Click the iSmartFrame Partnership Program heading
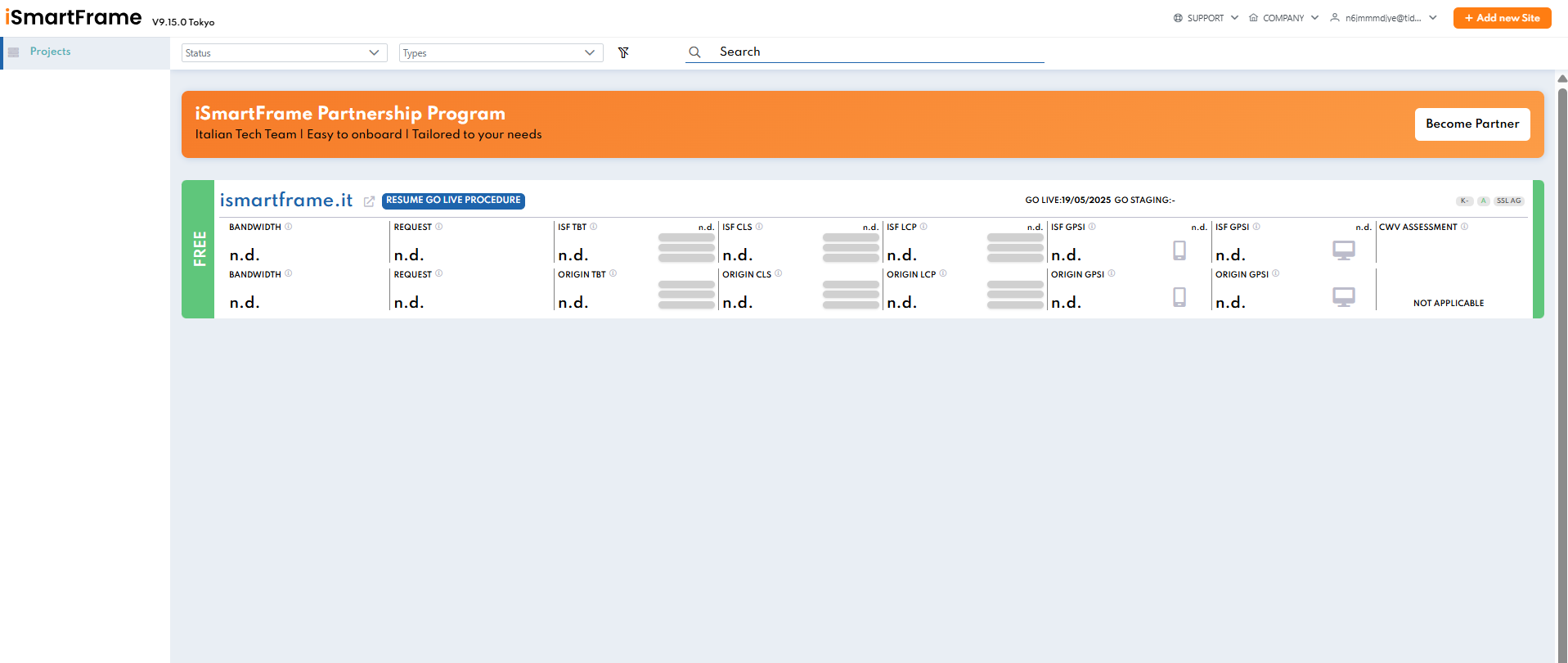This screenshot has width=1568, height=663. point(350,113)
